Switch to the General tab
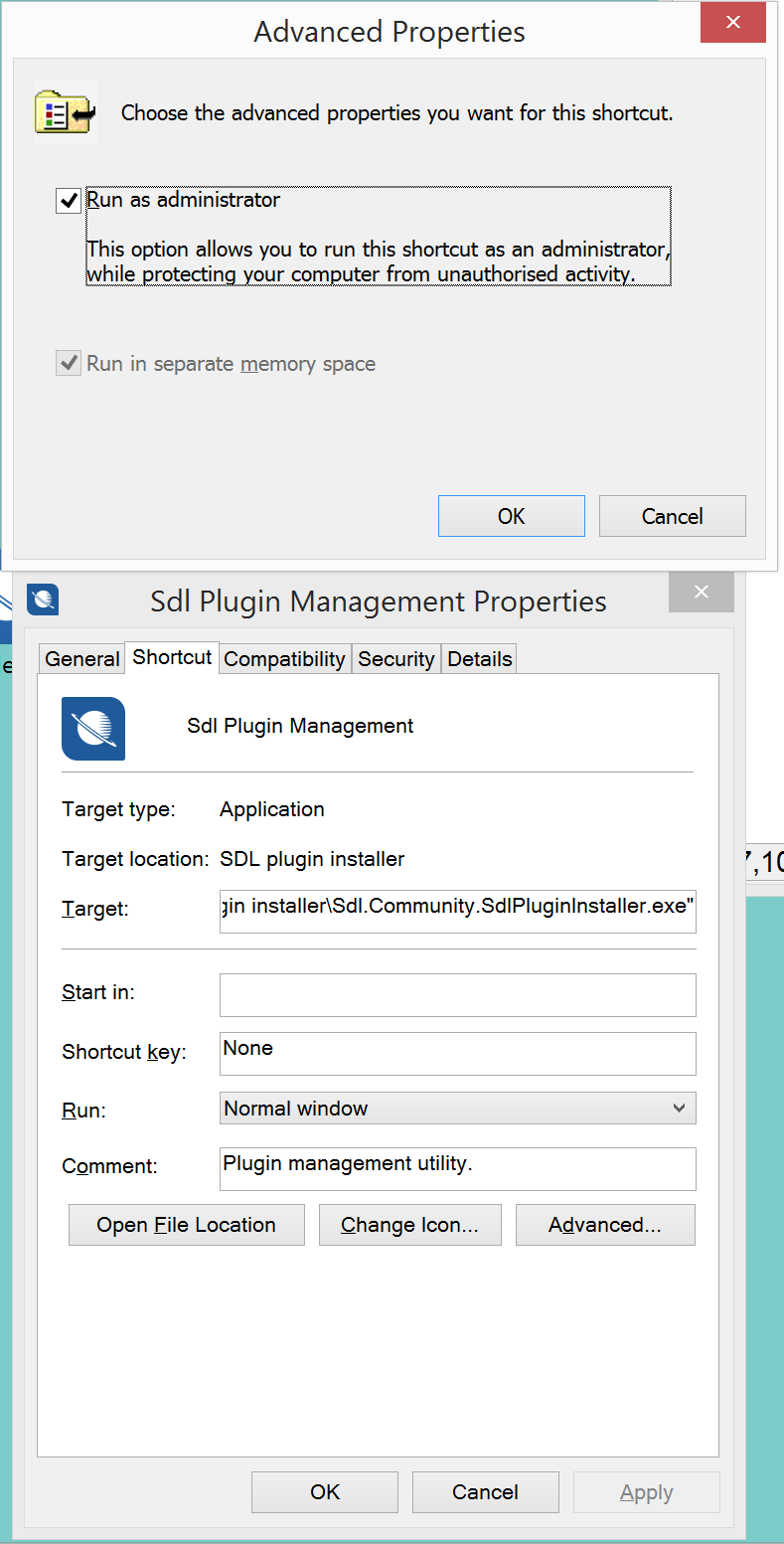 click(82, 659)
